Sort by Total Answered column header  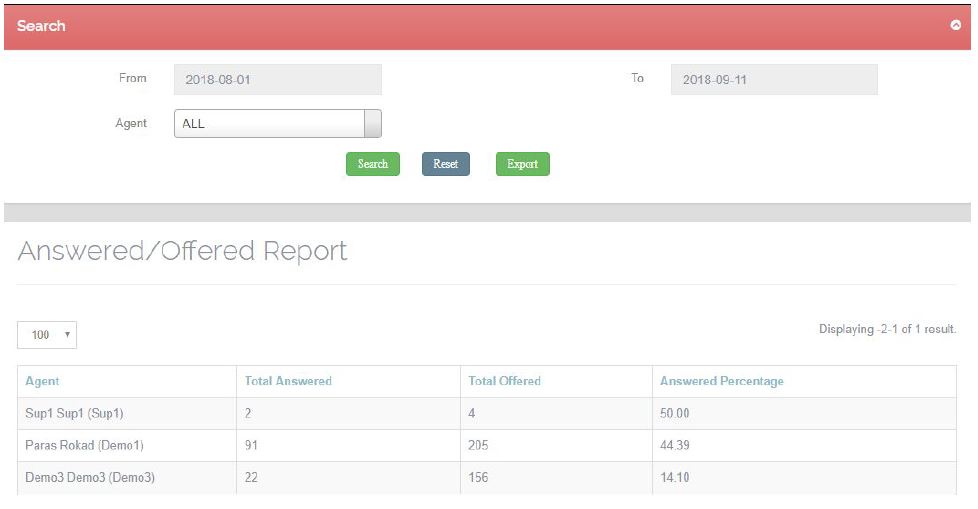pos(288,381)
